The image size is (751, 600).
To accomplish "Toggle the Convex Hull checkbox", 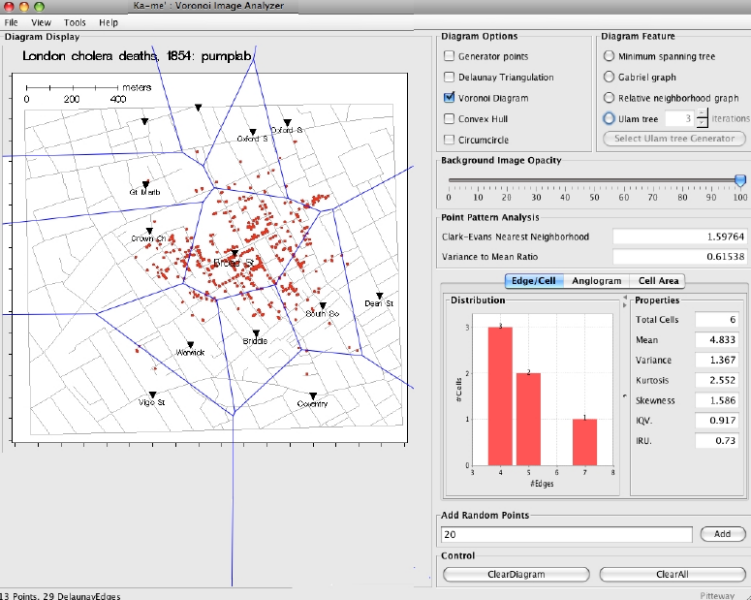I will (x=449, y=119).
